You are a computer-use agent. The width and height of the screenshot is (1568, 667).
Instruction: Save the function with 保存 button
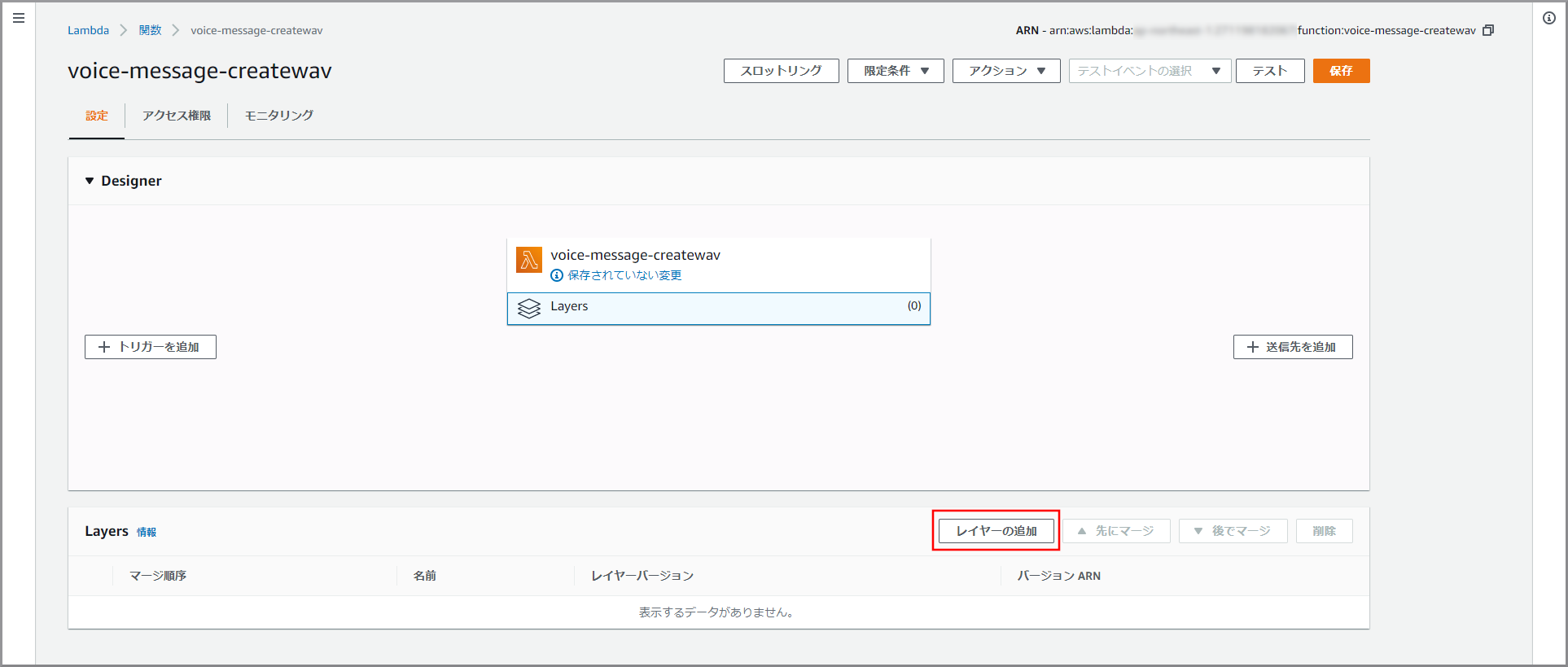pos(1342,71)
